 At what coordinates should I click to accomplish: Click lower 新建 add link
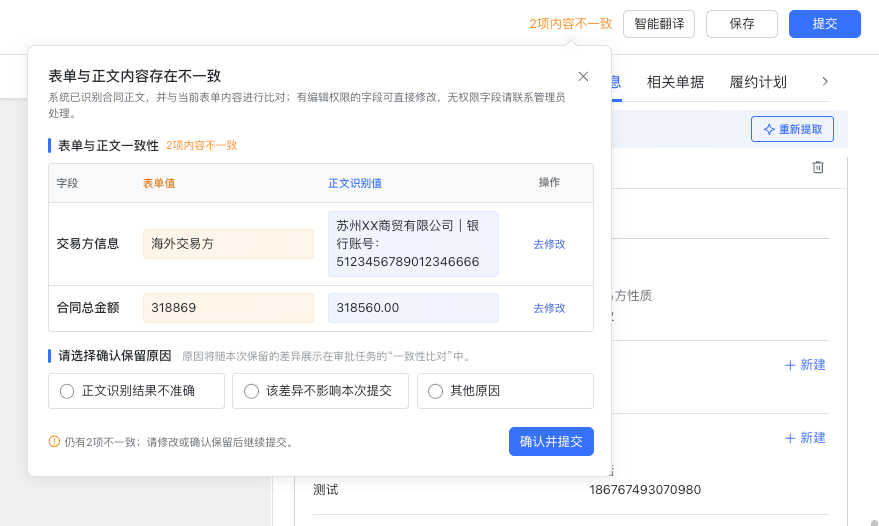[805, 438]
